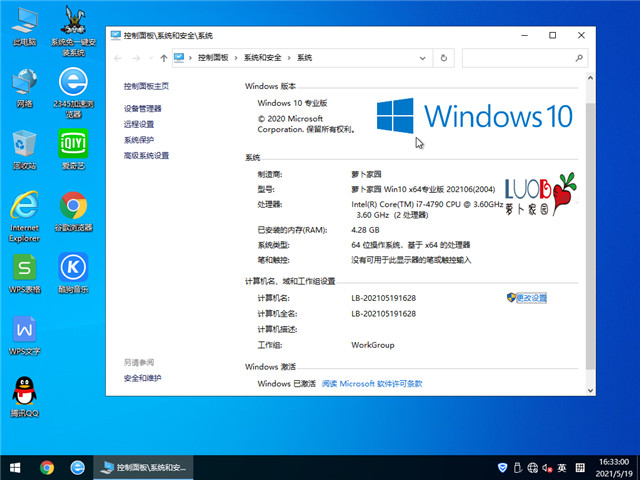The image size is (640, 480).
Task: Select the 控制面板\系统和安... taskbar window button
Action: pyautogui.click(x=143, y=467)
